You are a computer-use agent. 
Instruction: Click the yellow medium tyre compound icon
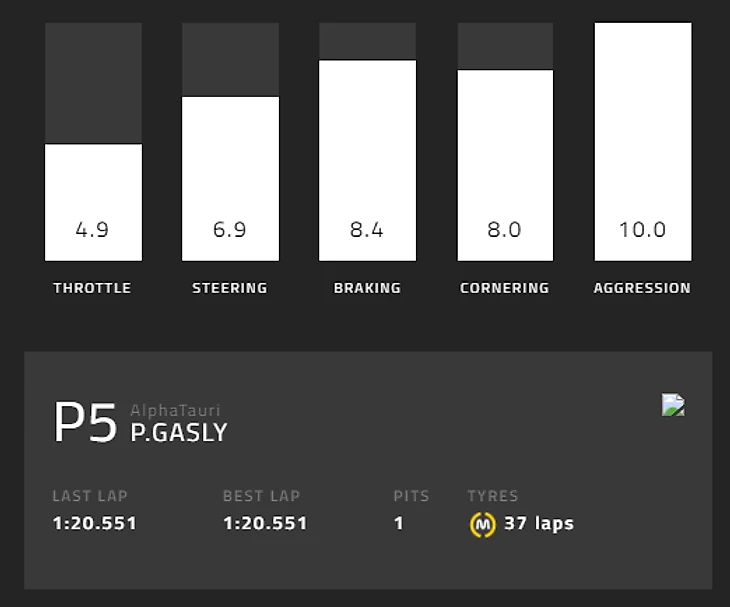click(483, 524)
